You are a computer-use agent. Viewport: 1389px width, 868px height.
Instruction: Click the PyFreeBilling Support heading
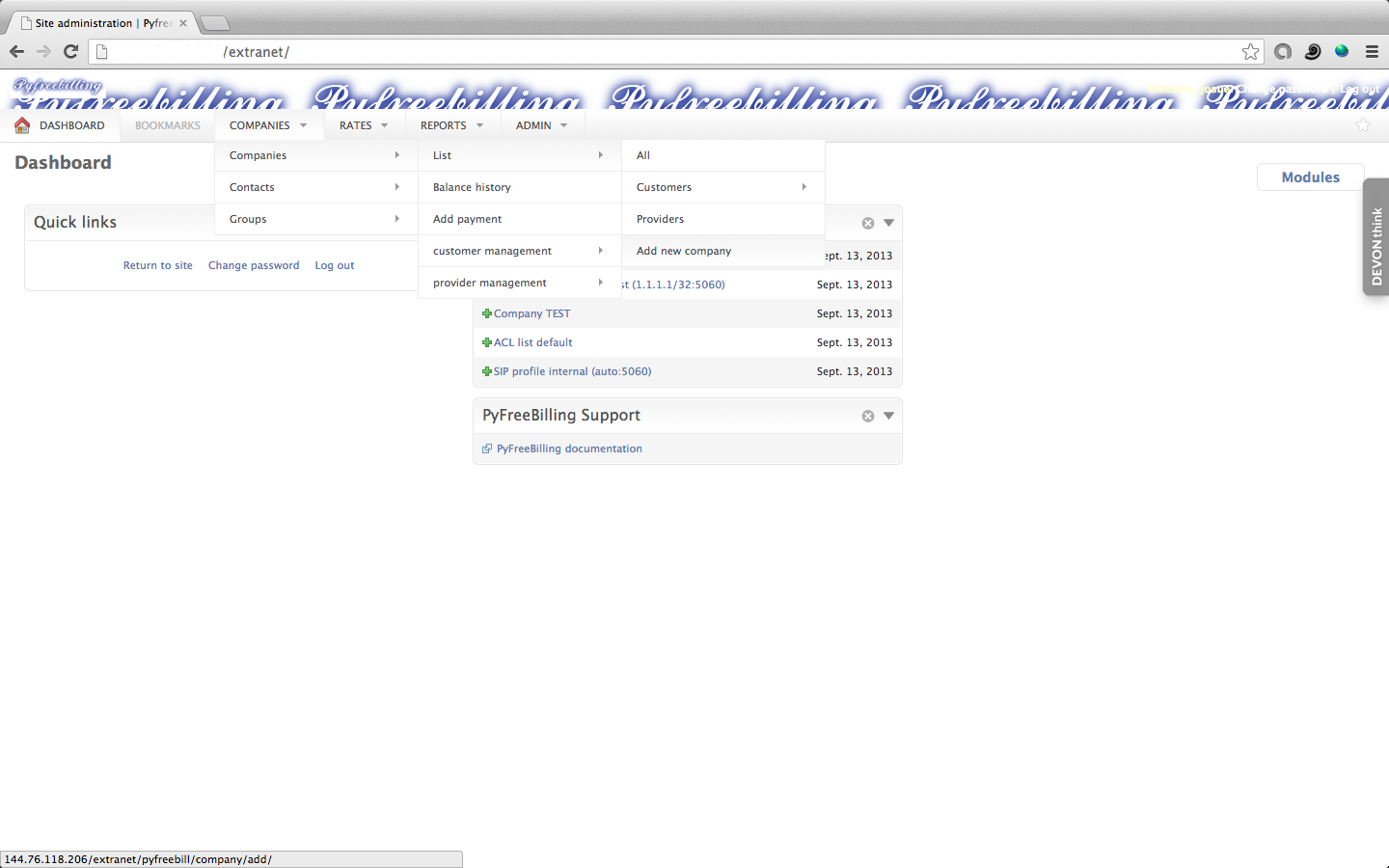click(561, 415)
